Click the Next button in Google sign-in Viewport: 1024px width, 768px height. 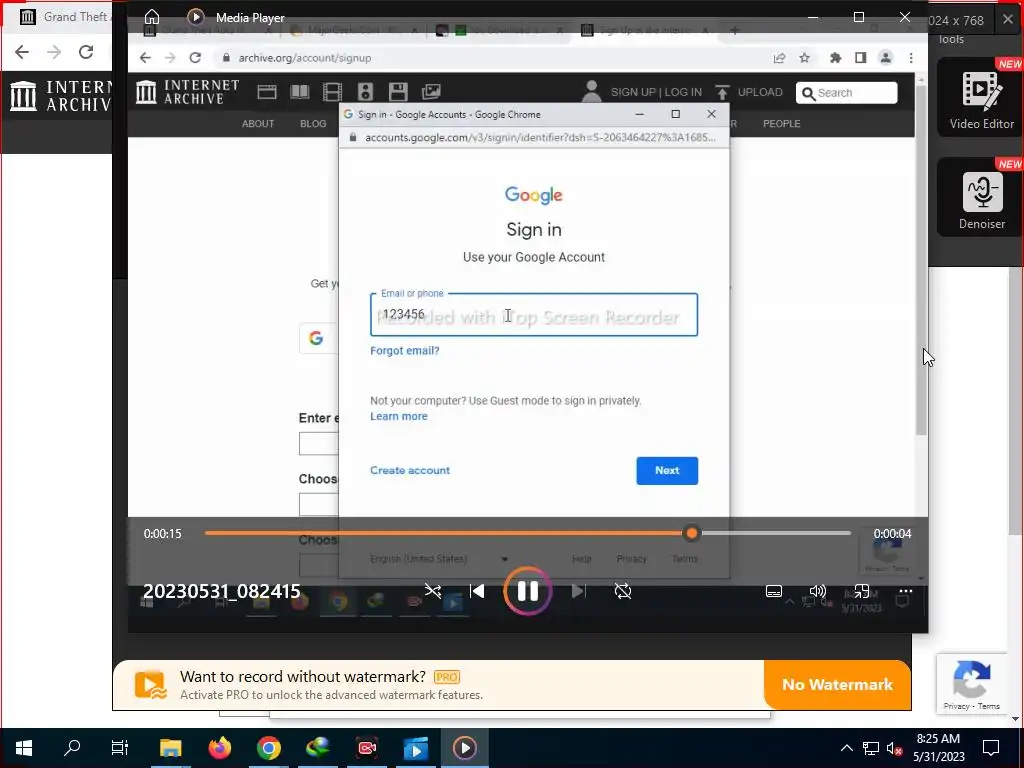pos(667,470)
